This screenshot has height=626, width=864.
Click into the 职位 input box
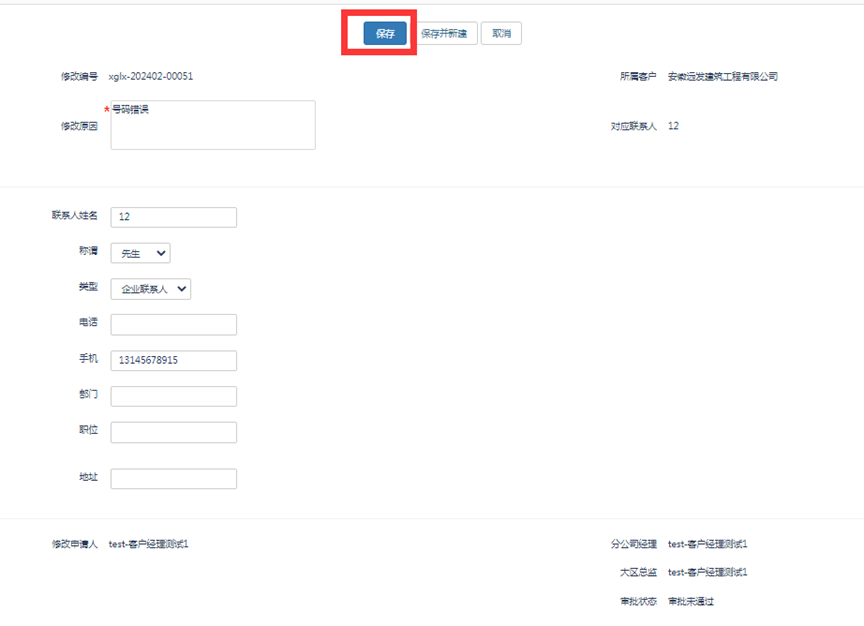173,432
